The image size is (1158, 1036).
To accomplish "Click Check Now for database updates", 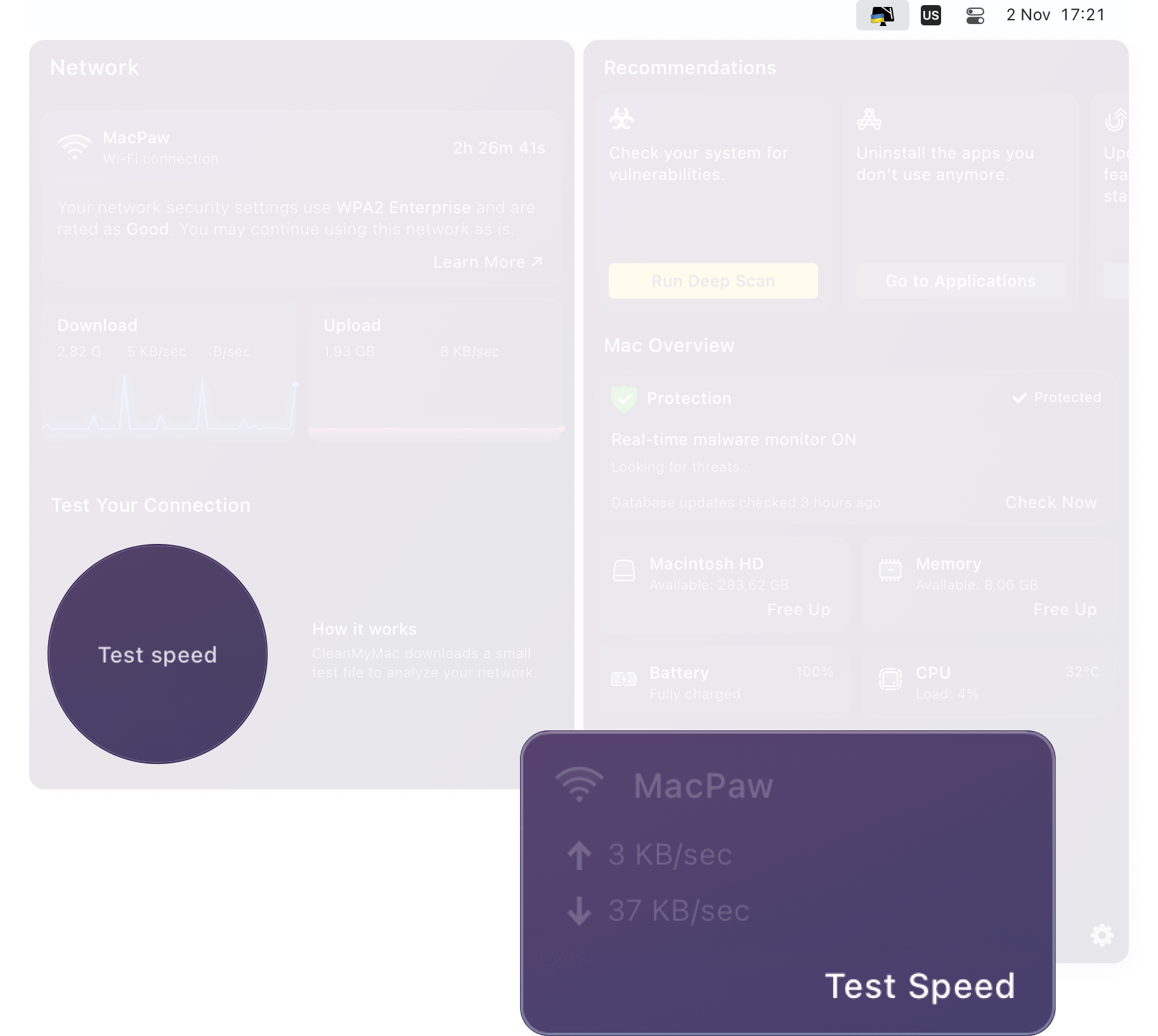I will (x=1051, y=502).
